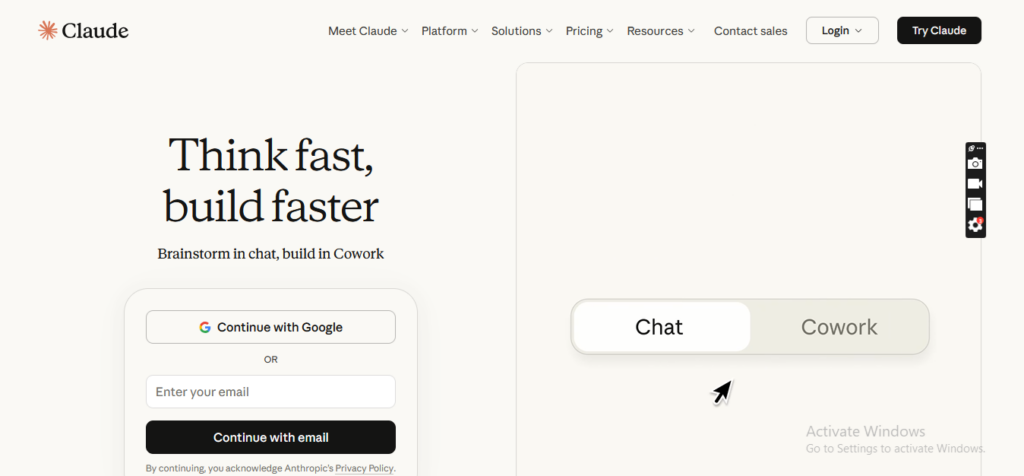Click Contact sales in the navigation
The width and height of the screenshot is (1024, 476).
750,31
